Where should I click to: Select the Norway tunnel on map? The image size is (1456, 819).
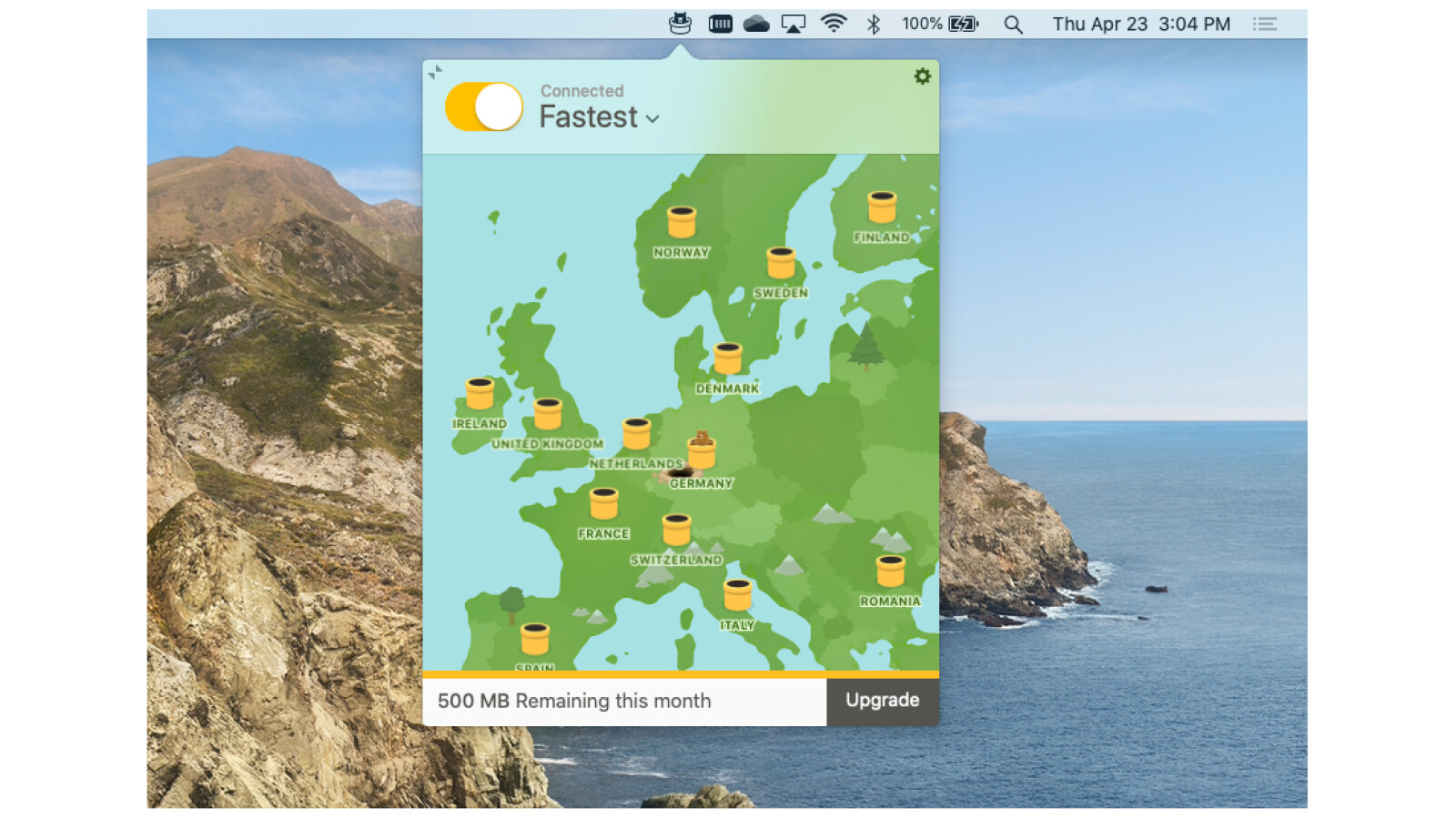tap(681, 223)
